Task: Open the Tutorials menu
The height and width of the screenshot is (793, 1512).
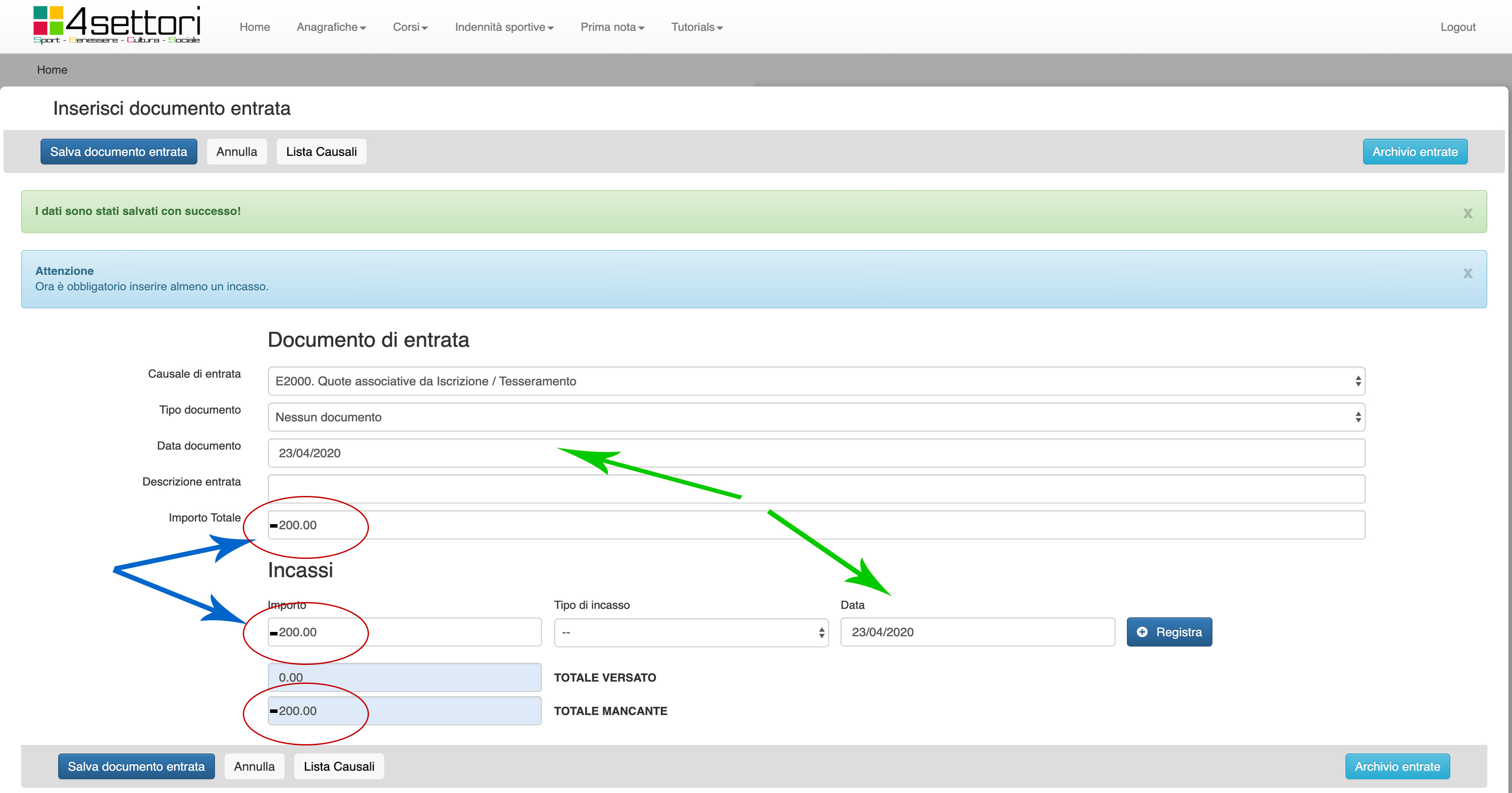Action: pos(696,27)
